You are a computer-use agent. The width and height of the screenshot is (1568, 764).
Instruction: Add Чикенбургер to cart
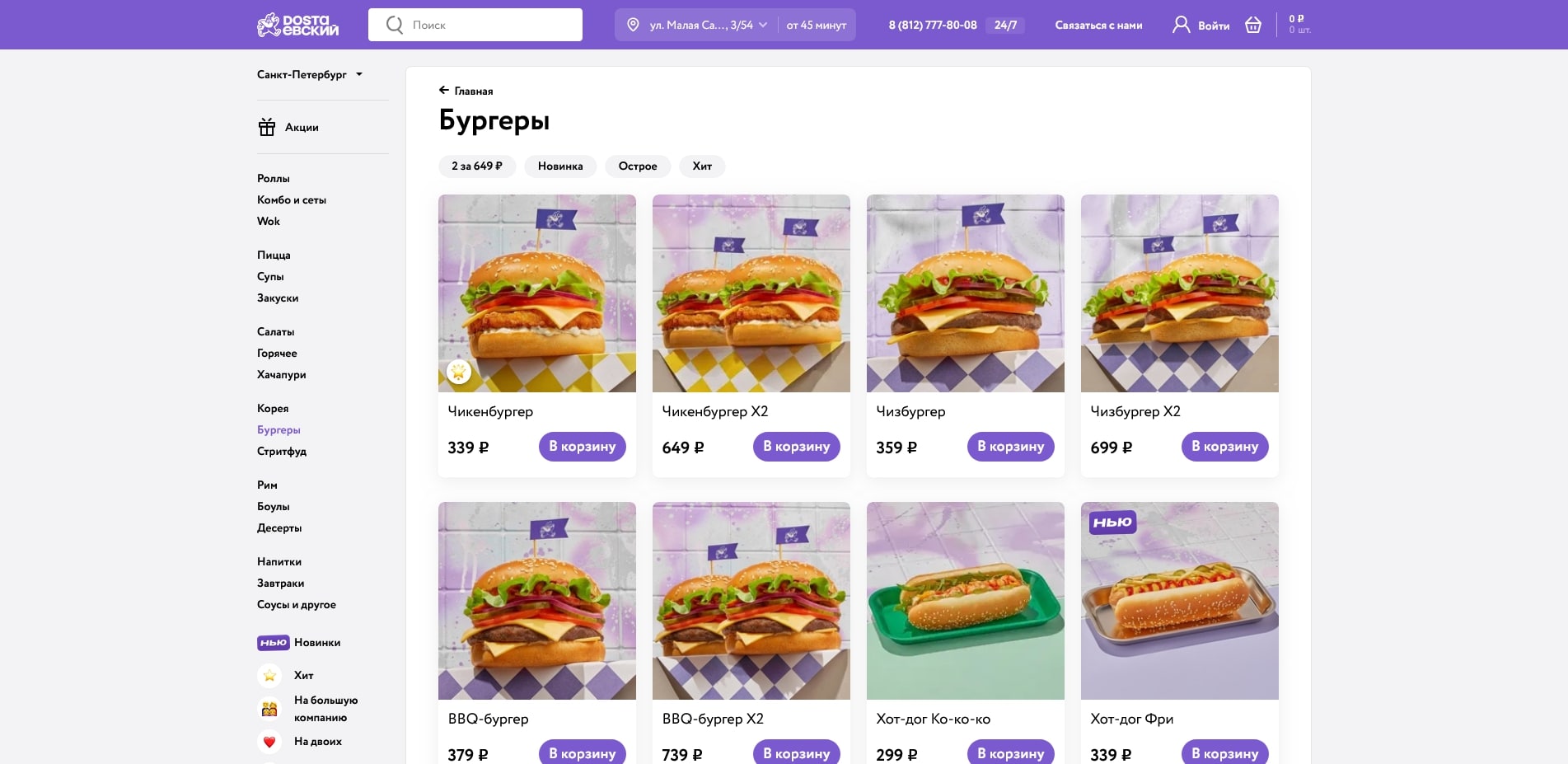pyautogui.click(x=583, y=447)
